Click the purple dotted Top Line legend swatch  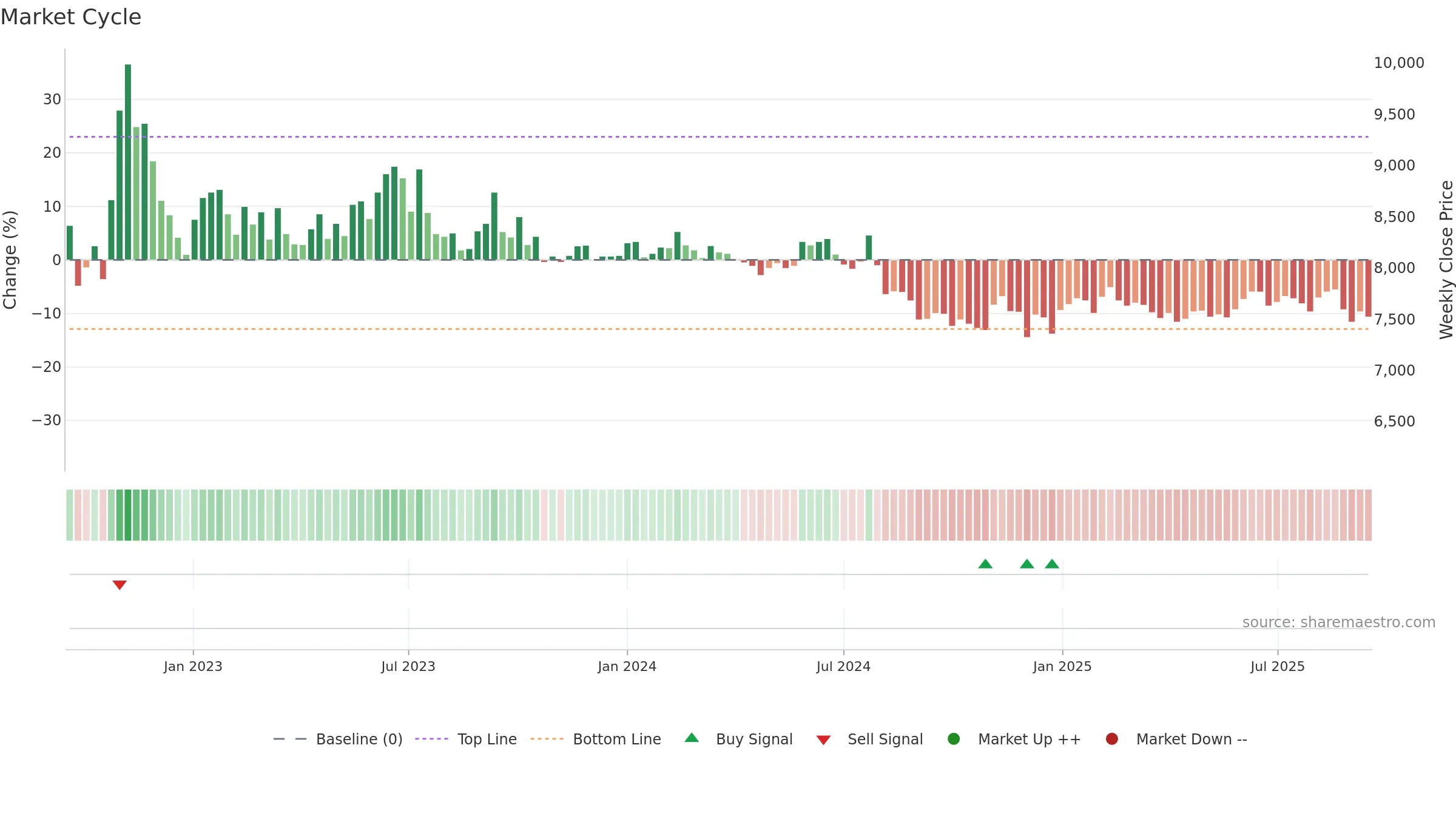tap(431, 739)
